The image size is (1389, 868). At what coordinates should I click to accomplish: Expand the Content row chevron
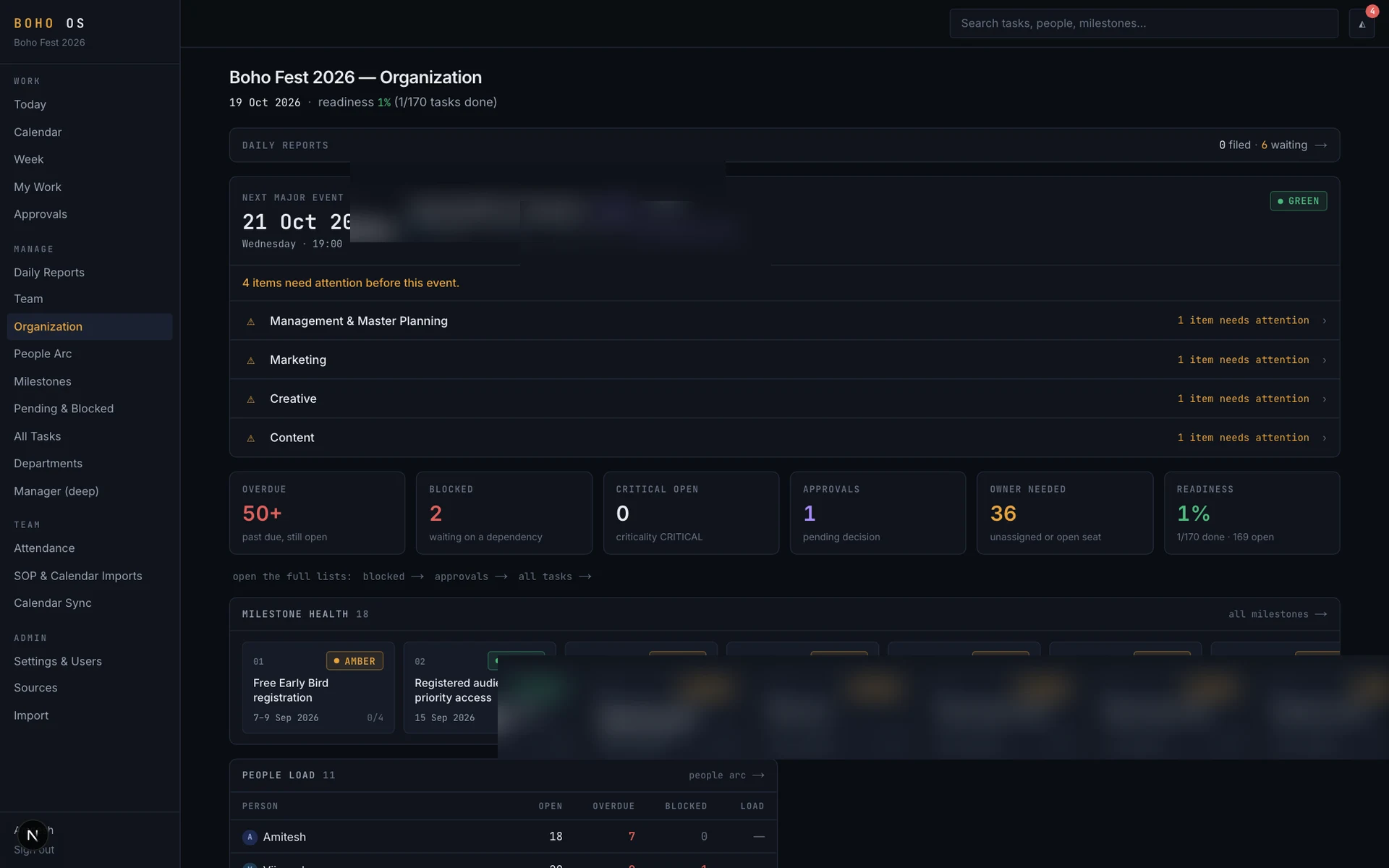tap(1324, 438)
